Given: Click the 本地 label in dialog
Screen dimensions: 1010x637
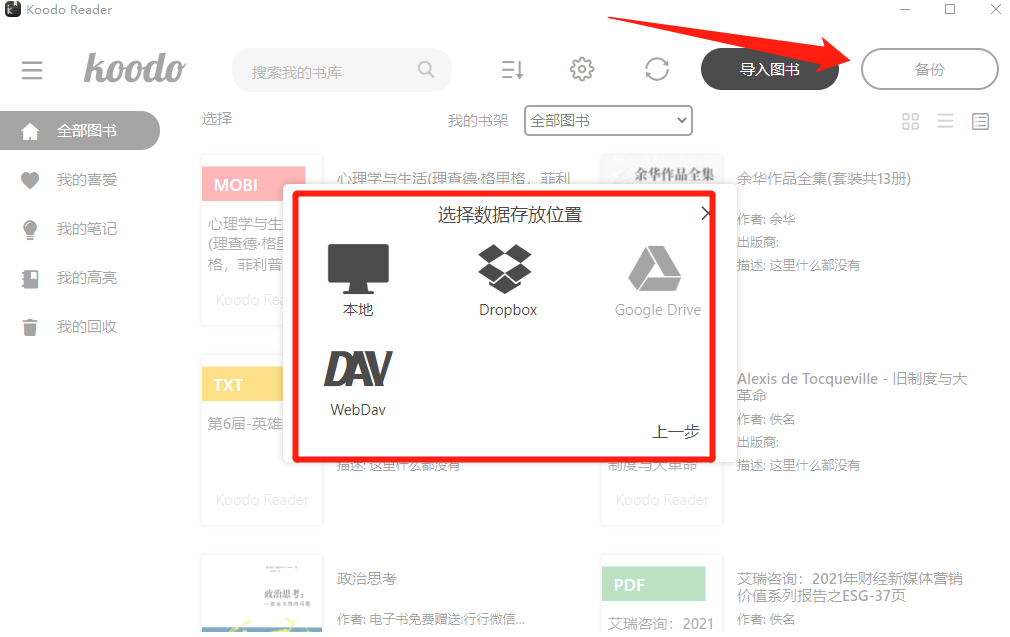Looking at the screenshot, I should [x=358, y=310].
